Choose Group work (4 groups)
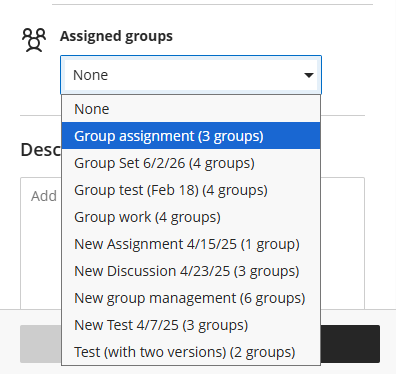The height and width of the screenshot is (374, 396). click(191, 217)
